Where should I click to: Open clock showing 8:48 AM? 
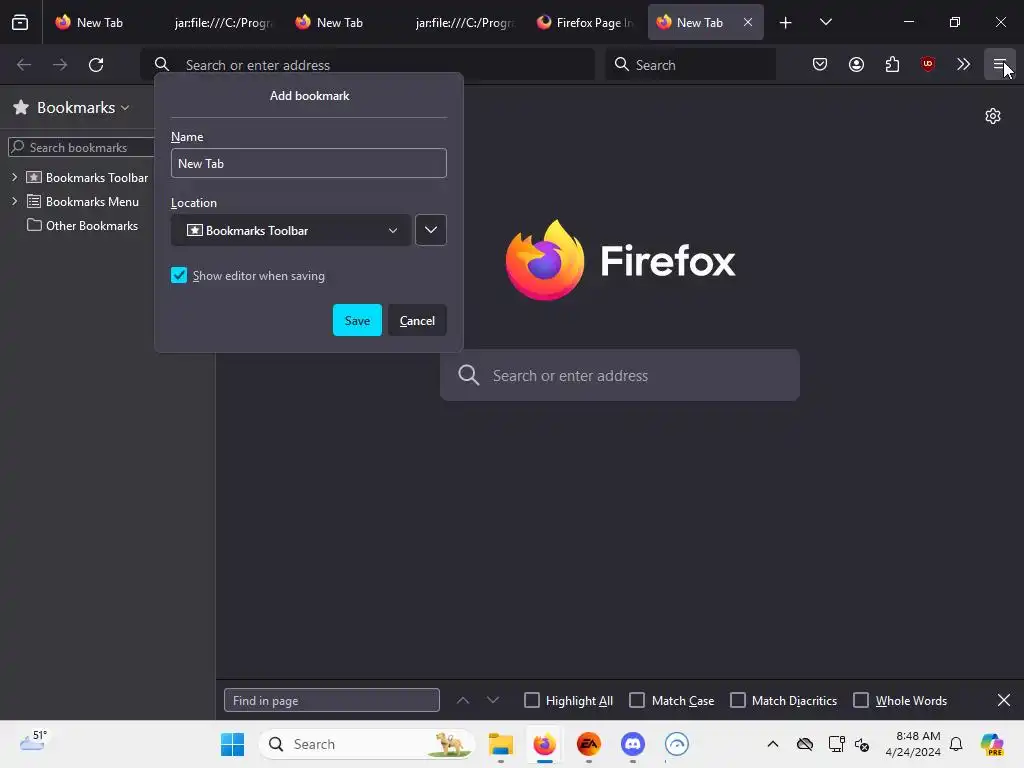(x=913, y=744)
